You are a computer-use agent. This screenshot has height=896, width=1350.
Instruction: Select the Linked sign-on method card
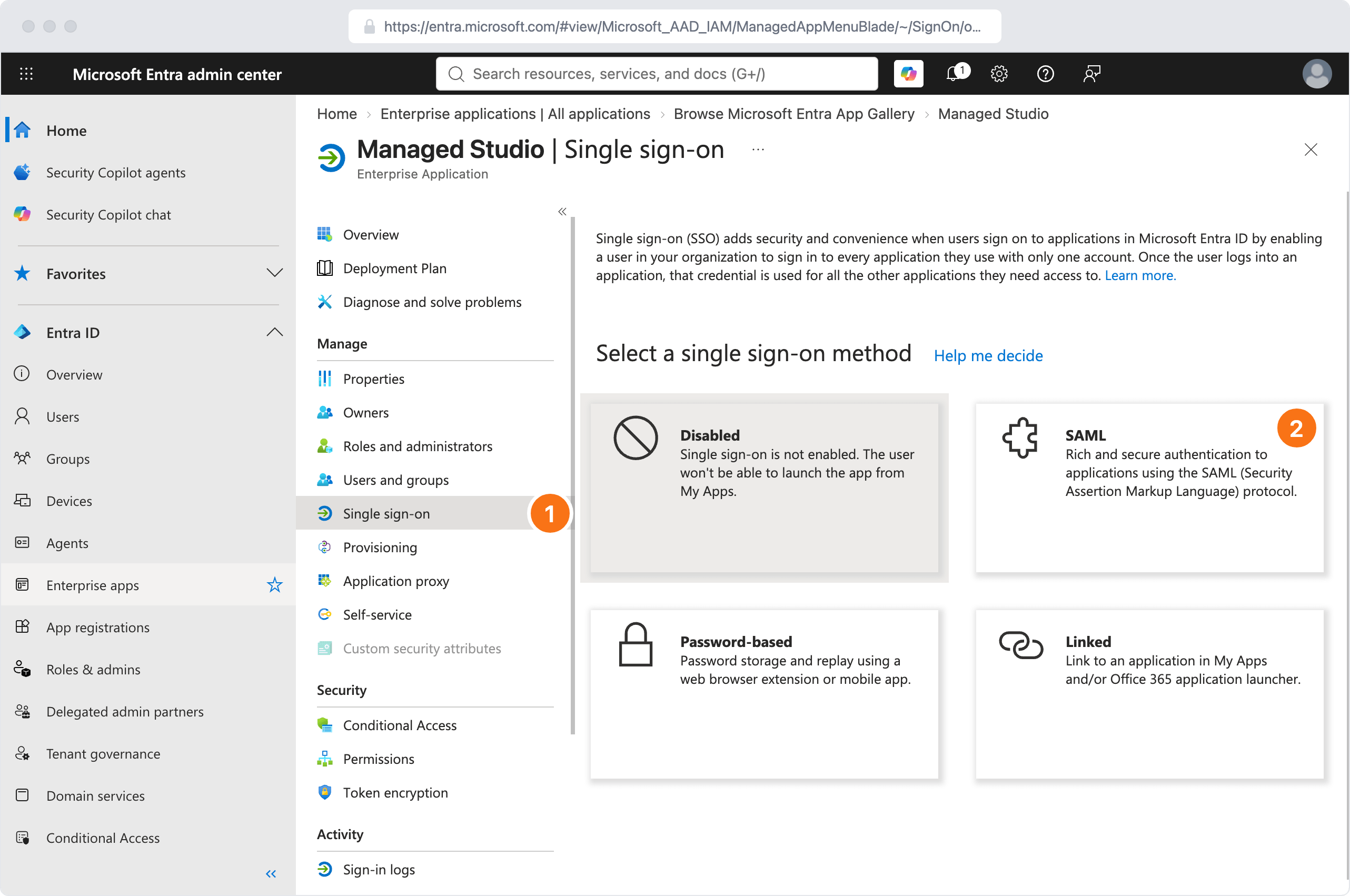point(1149,694)
